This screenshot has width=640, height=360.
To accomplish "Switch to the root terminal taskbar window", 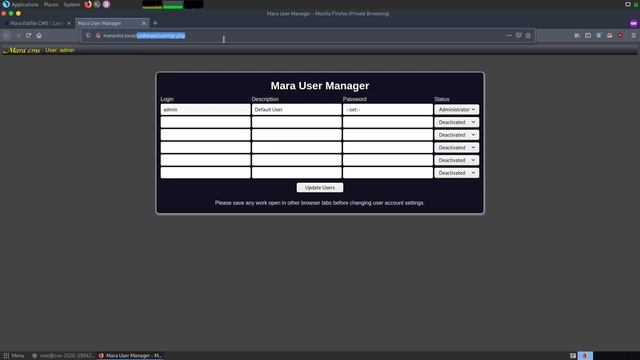I will (63, 356).
